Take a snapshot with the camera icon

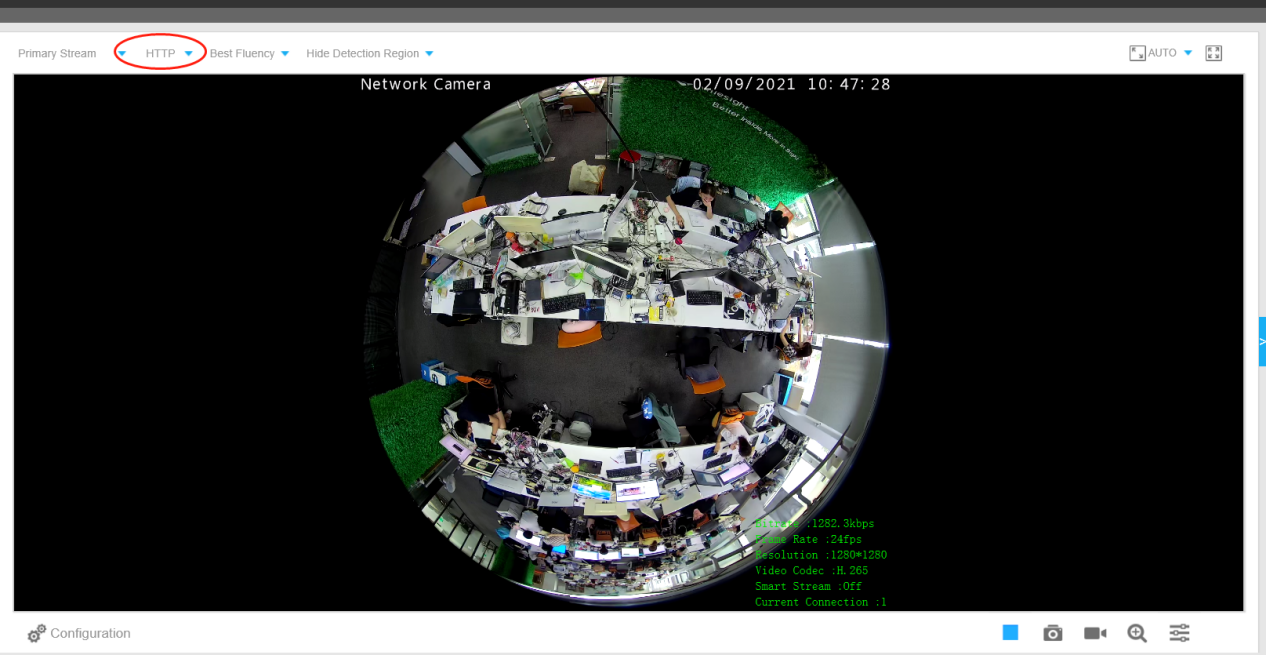click(x=1052, y=633)
